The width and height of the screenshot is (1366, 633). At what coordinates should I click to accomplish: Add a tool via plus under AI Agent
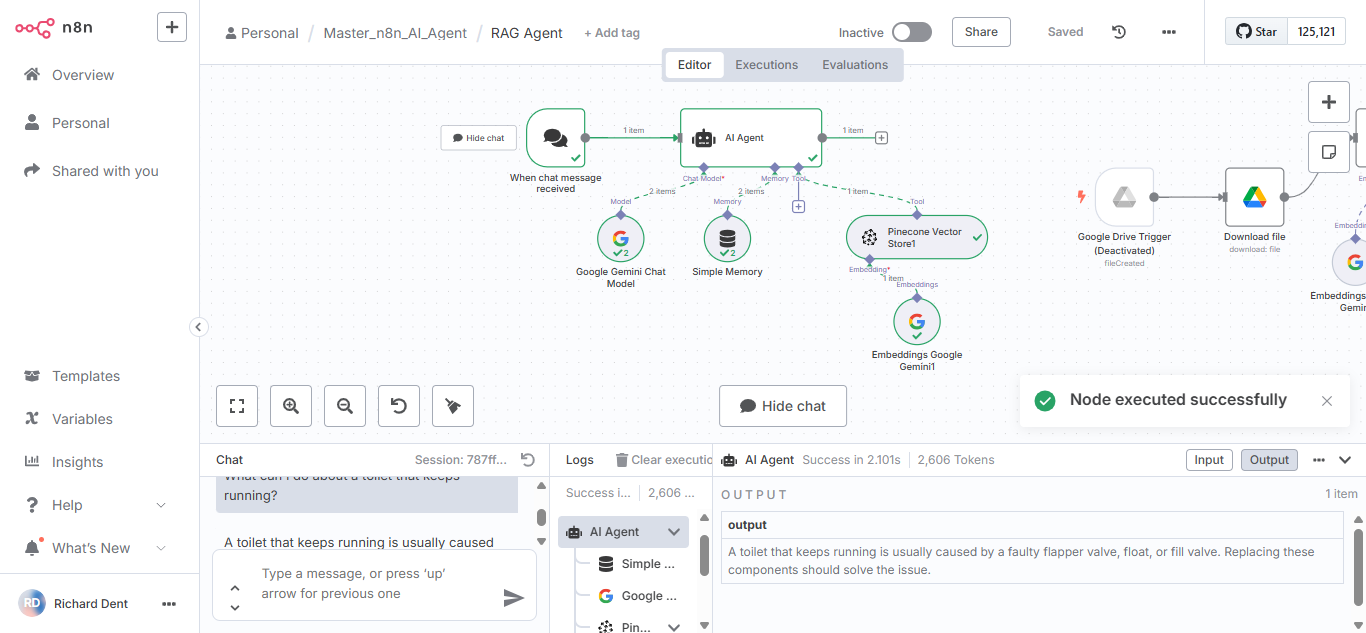pyautogui.click(x=798, y=207)
